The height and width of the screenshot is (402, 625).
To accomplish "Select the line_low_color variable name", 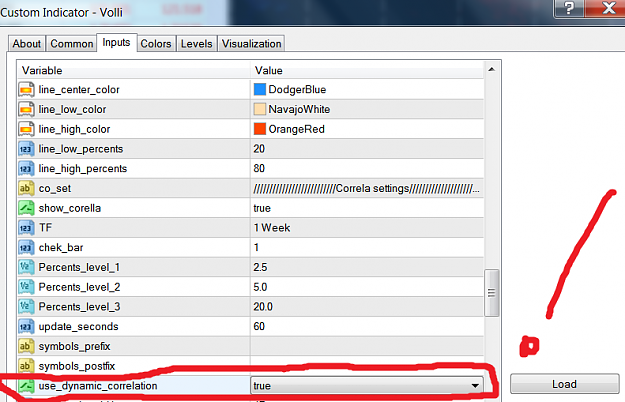I will pyautogui.click(x=72, y=109).
